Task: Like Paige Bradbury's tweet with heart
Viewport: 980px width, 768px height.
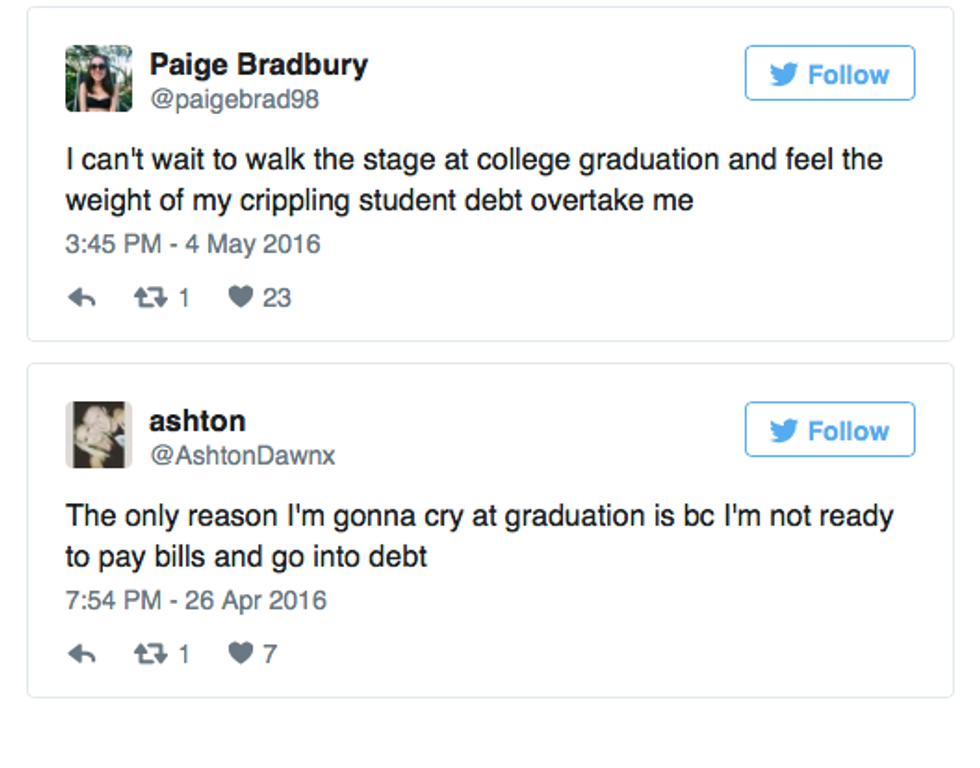Action: 240,297
